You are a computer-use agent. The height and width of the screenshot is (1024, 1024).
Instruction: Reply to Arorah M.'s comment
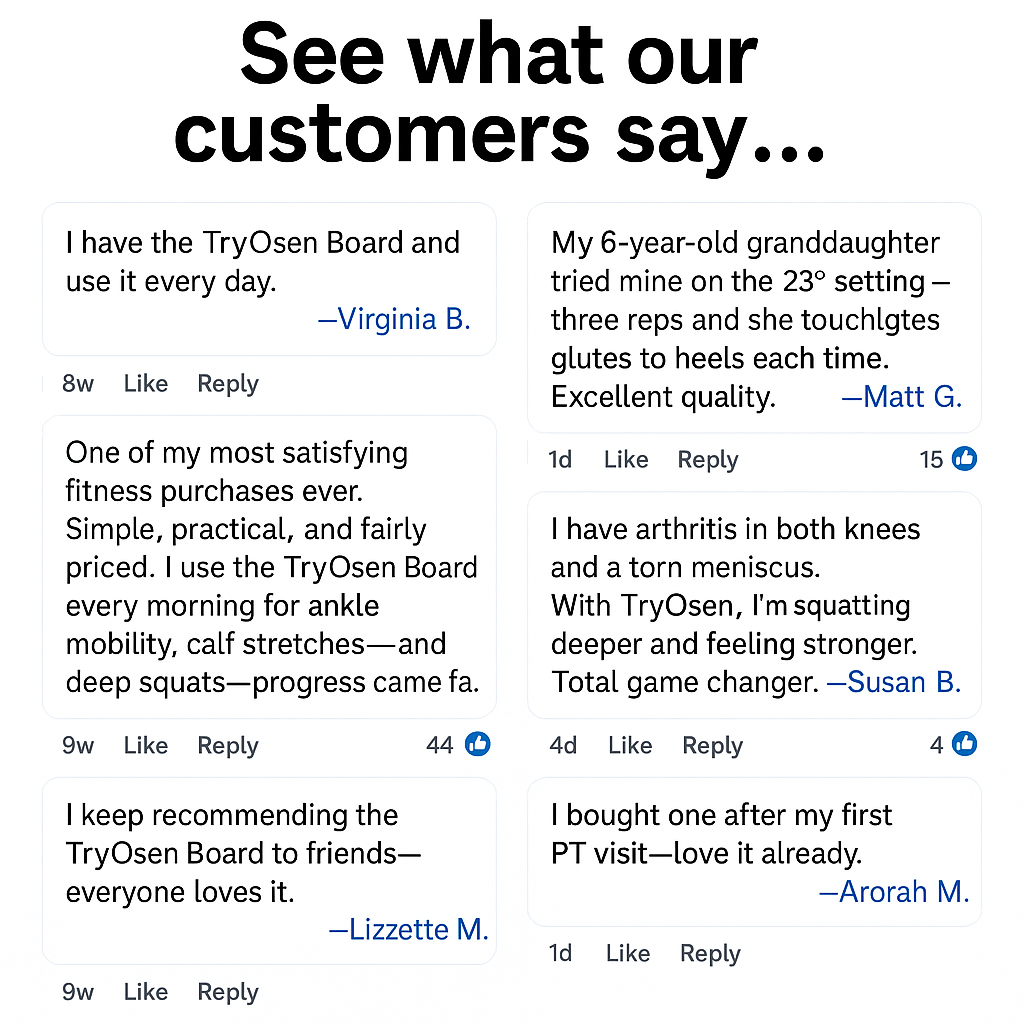710,954
